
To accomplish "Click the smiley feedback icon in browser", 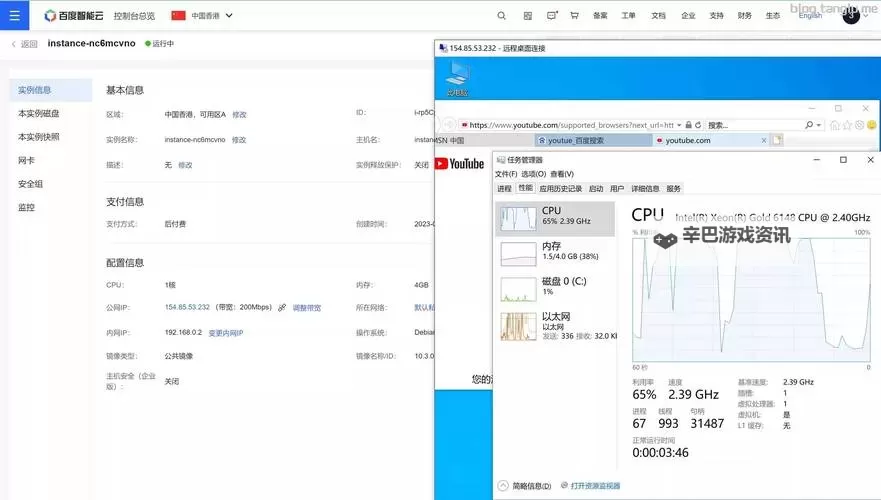I will click(x=871, y=125).
